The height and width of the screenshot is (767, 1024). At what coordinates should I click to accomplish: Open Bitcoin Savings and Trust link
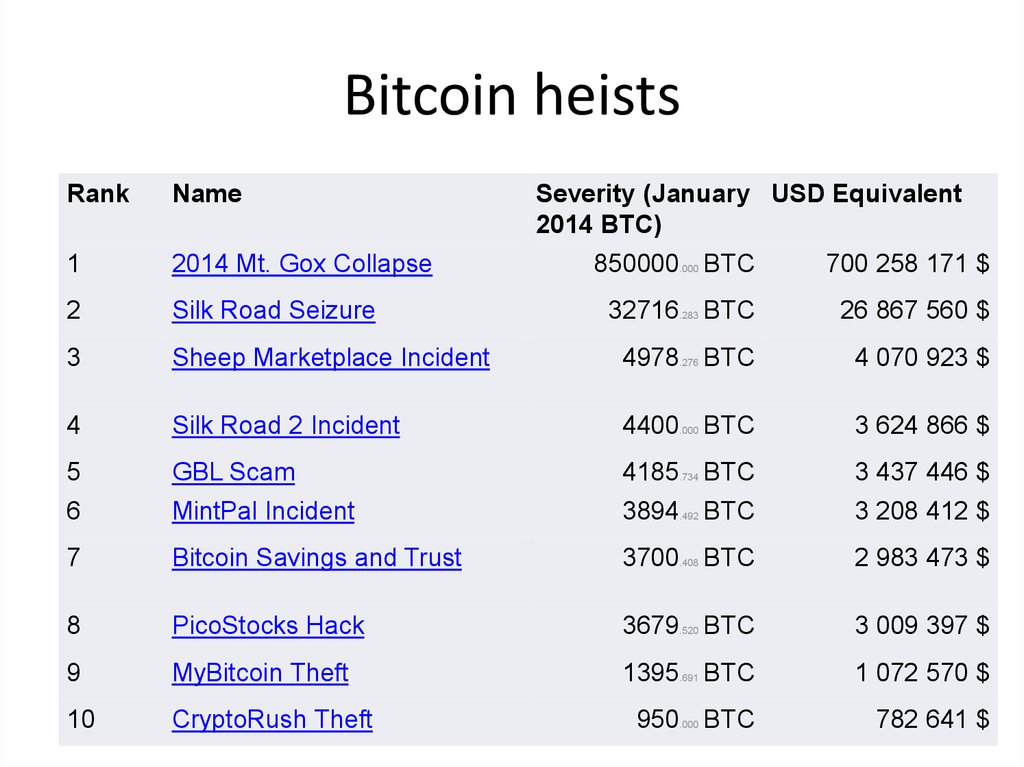click(x=316, y=557)
